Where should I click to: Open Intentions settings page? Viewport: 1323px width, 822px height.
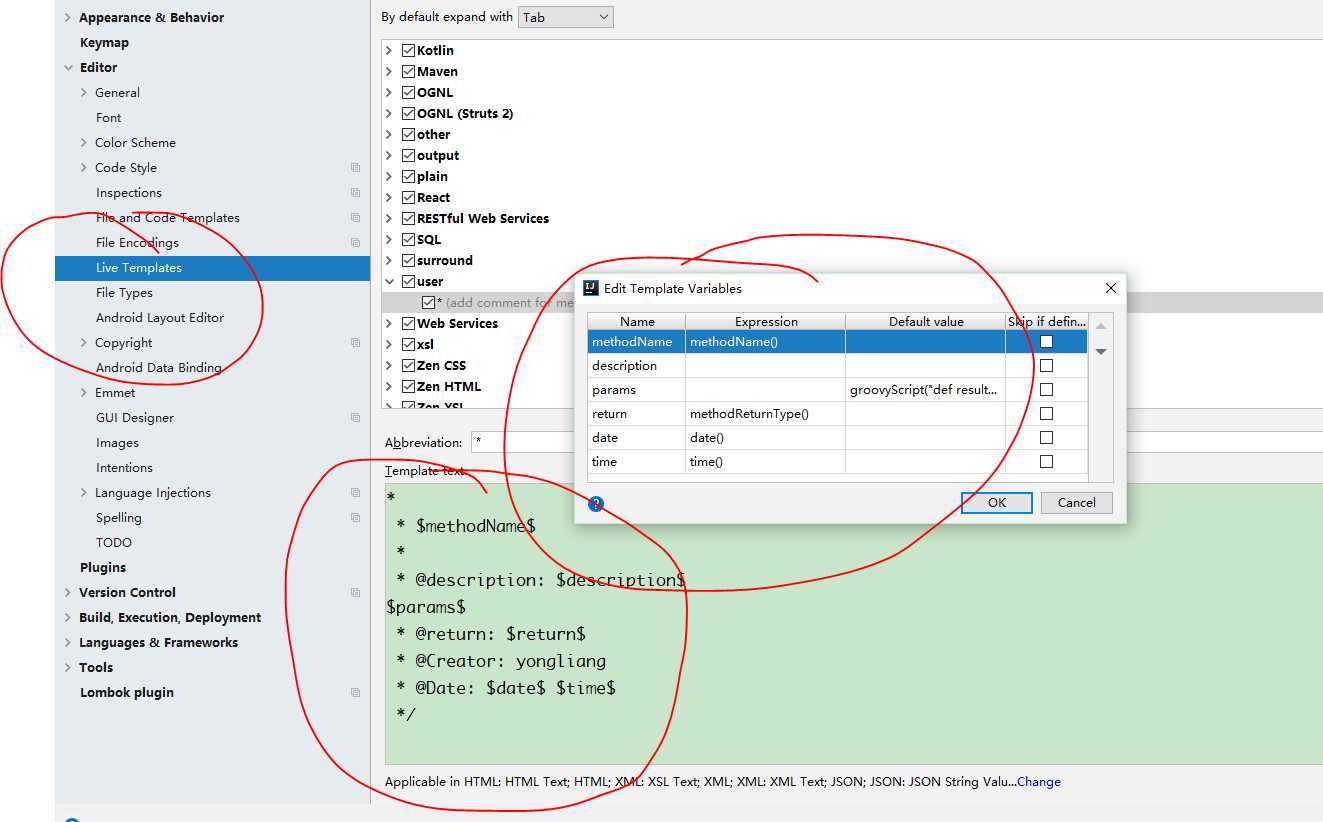[124, 468]
